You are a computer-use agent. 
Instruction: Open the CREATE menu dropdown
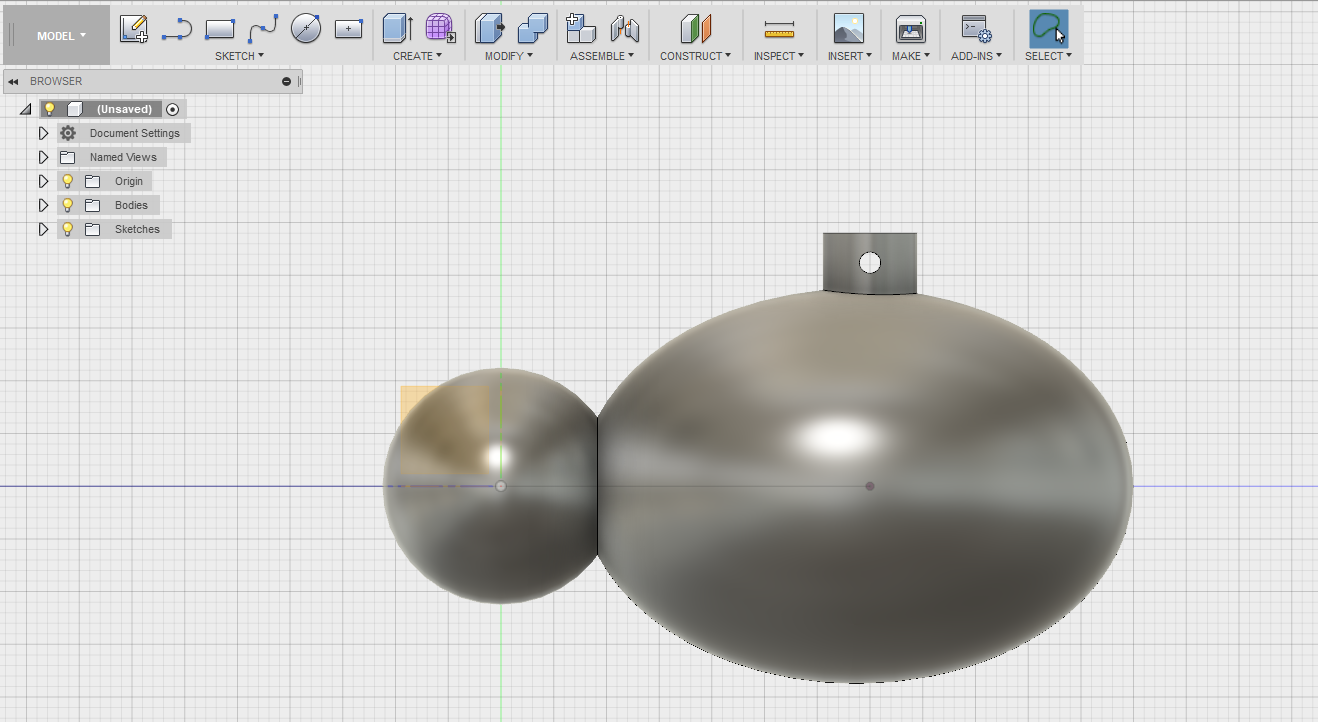point(418,56)
